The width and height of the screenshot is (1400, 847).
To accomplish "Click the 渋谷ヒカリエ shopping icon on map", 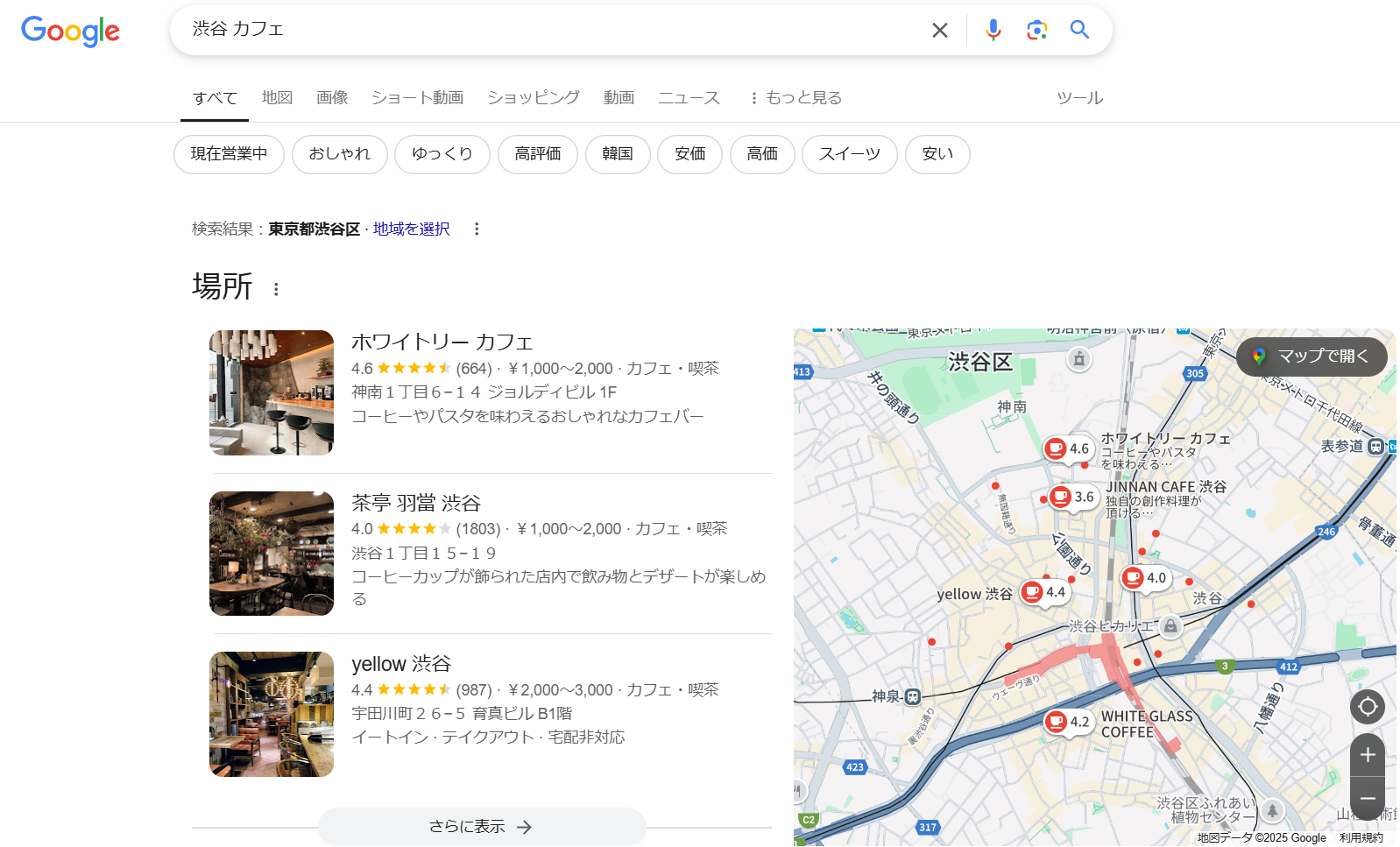I will click(x=1170, y=625).
